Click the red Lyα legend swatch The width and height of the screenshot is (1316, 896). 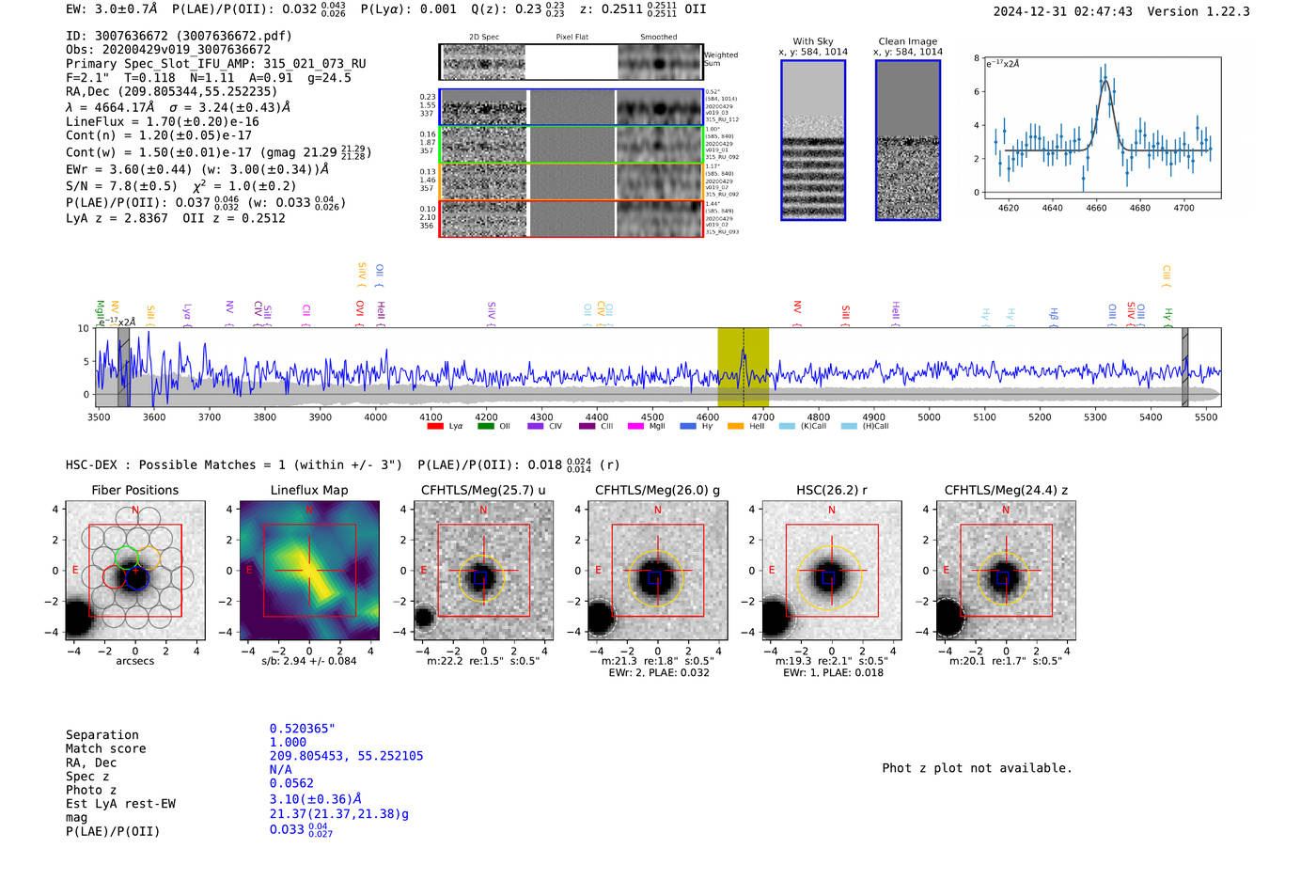click(x=435, y=426)
